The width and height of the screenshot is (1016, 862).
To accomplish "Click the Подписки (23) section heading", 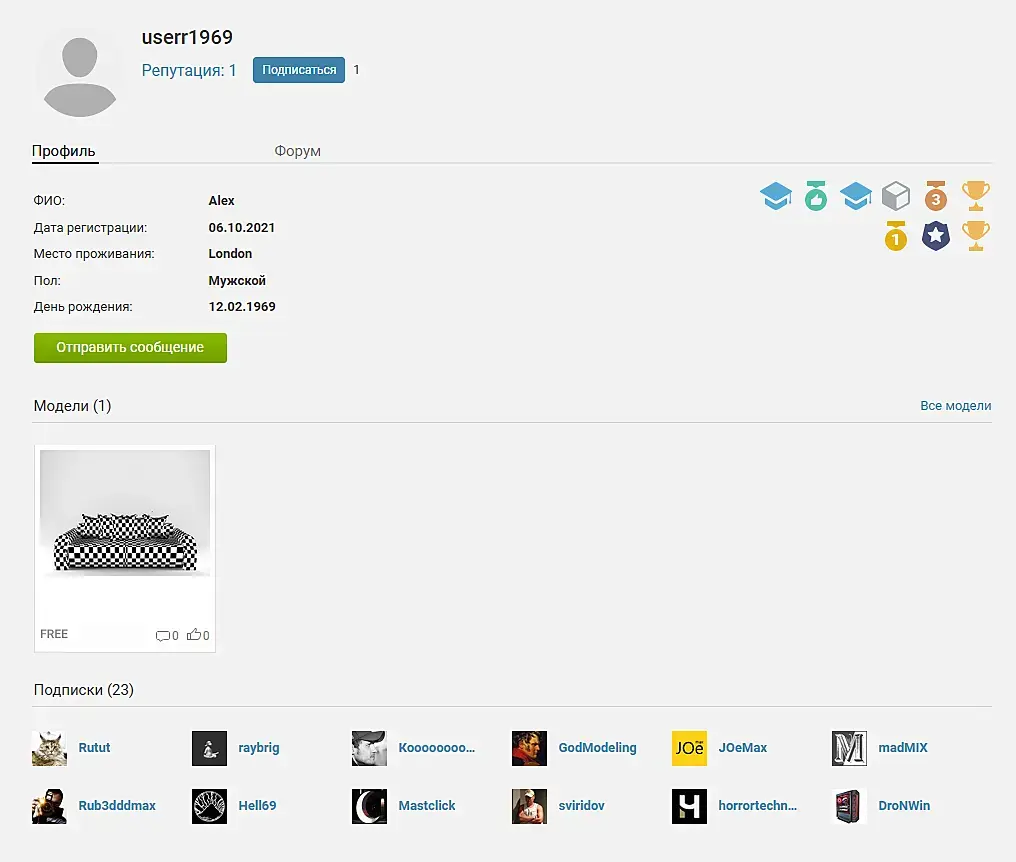I will [84, 690].
